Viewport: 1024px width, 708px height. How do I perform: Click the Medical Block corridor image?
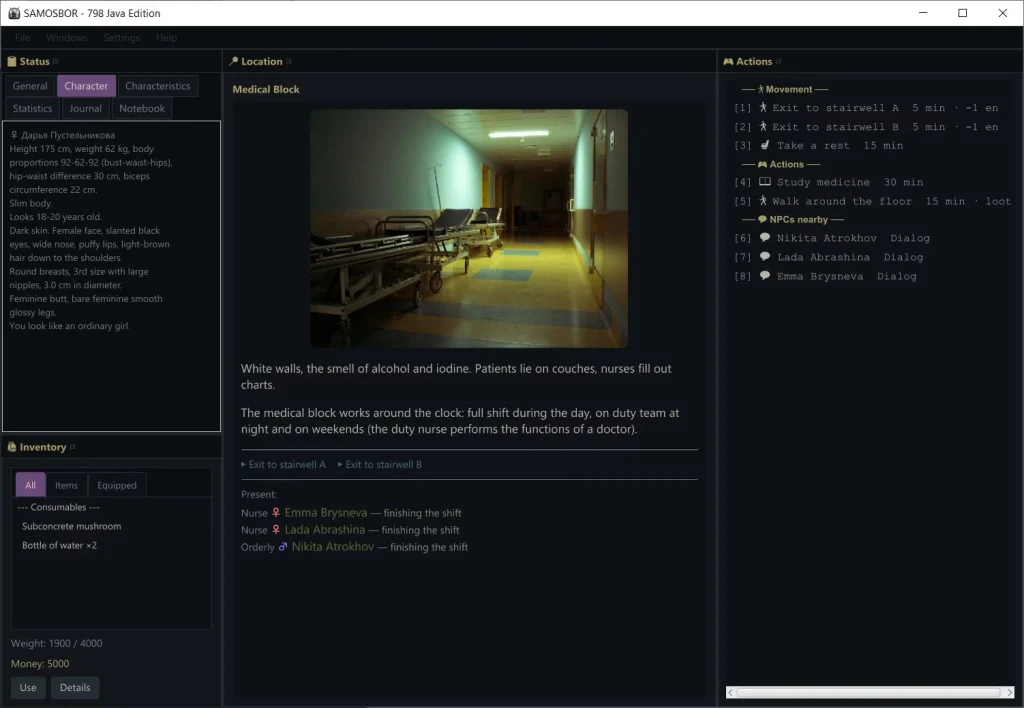point(469,229)
